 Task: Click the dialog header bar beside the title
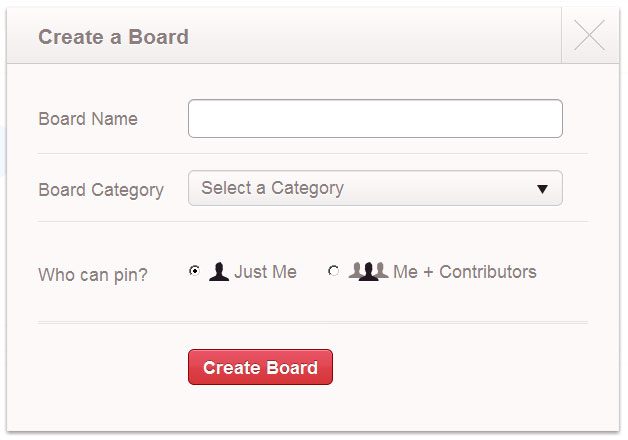[380, 37]
